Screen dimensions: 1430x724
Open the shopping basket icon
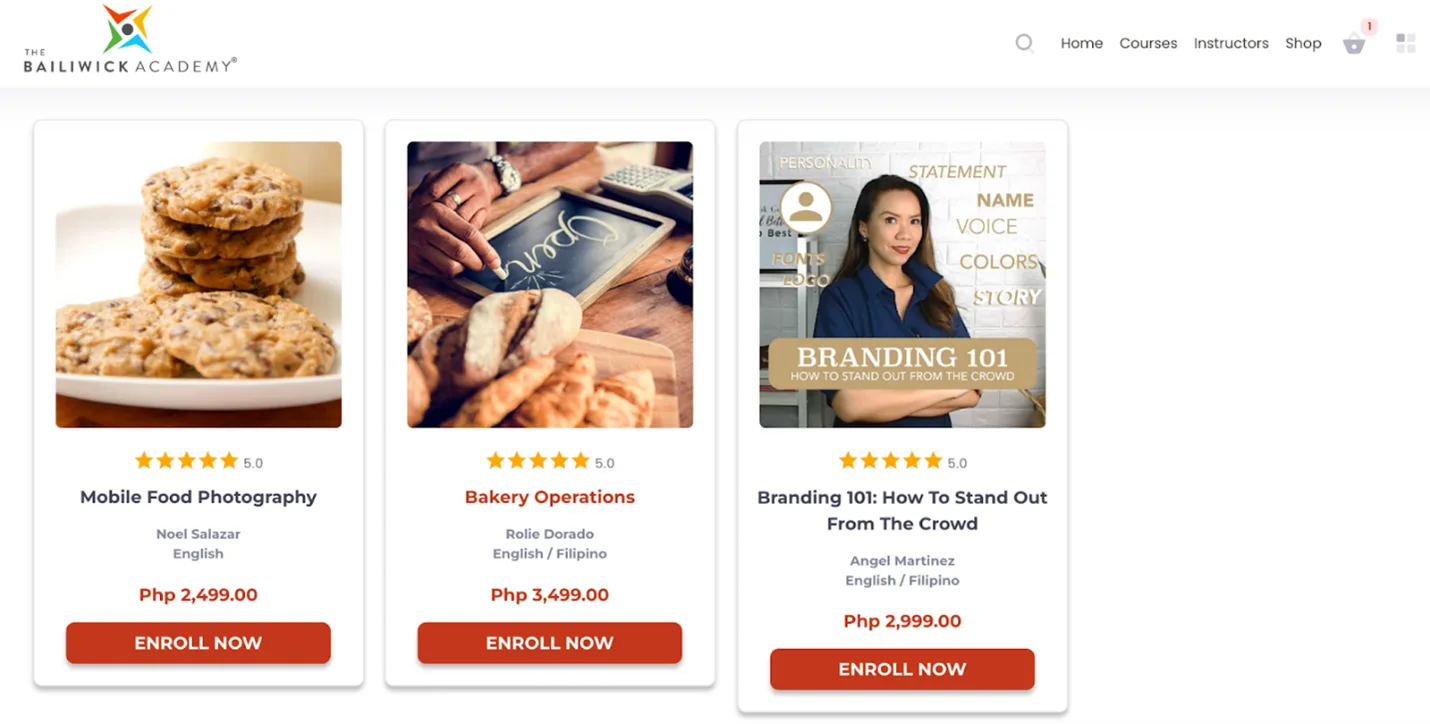[x=1354, y=44]
